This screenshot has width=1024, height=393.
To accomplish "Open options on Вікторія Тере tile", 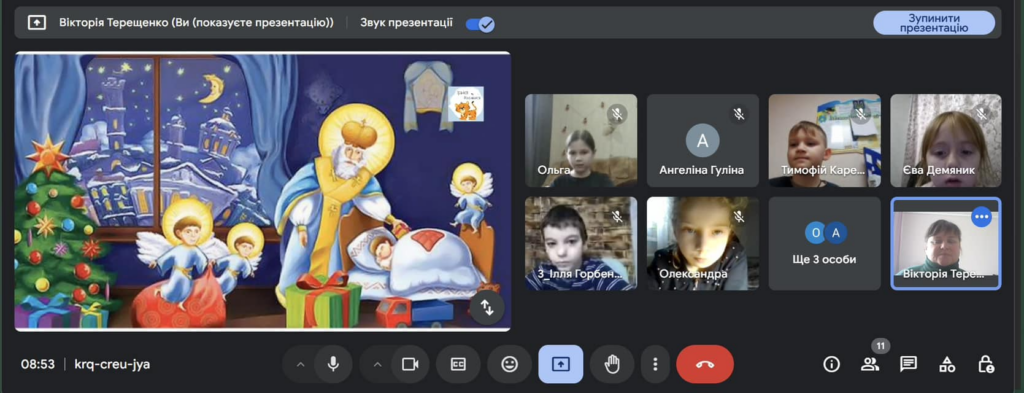I will (x=981, y=217).
